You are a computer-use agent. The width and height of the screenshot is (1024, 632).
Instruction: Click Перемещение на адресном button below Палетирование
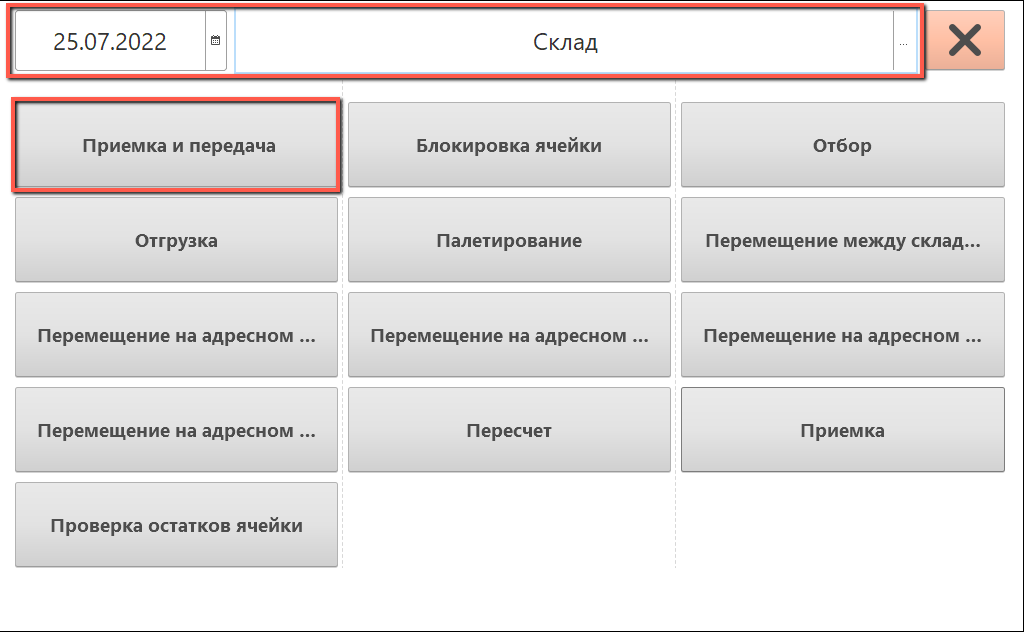point(509,336)
